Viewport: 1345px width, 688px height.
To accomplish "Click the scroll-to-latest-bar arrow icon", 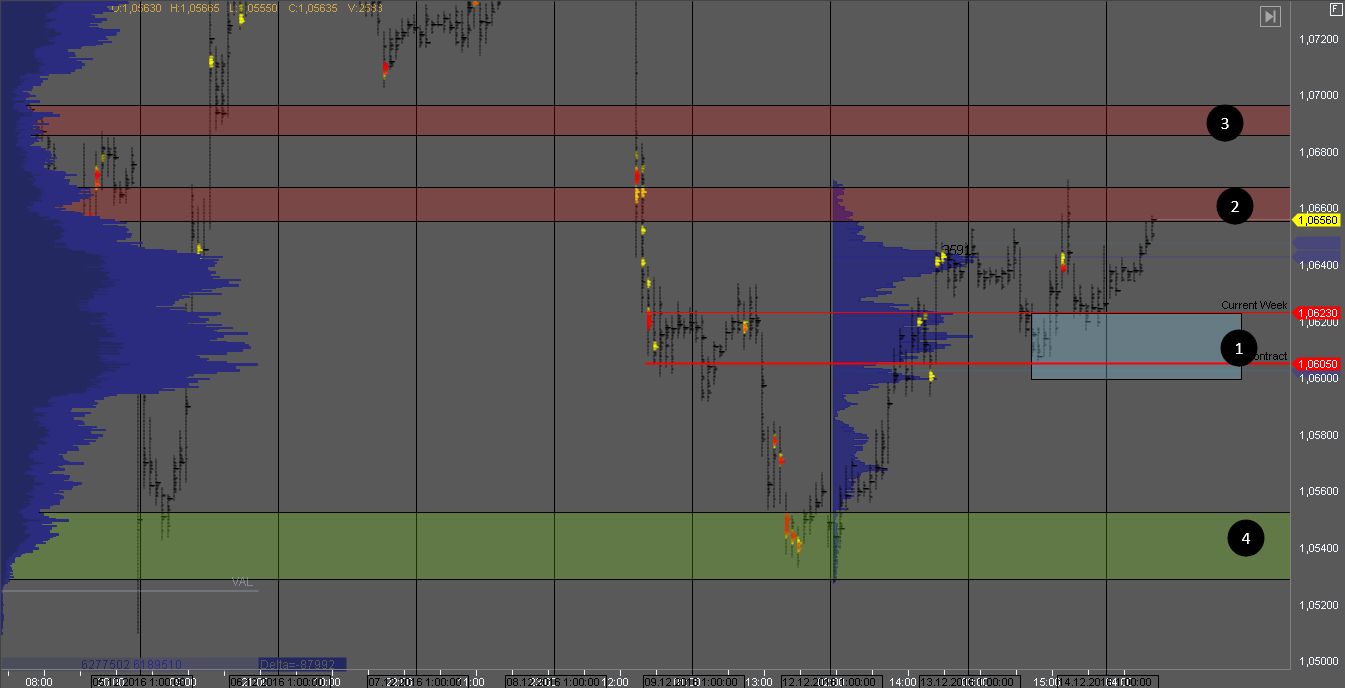I will pos(1270,16).
